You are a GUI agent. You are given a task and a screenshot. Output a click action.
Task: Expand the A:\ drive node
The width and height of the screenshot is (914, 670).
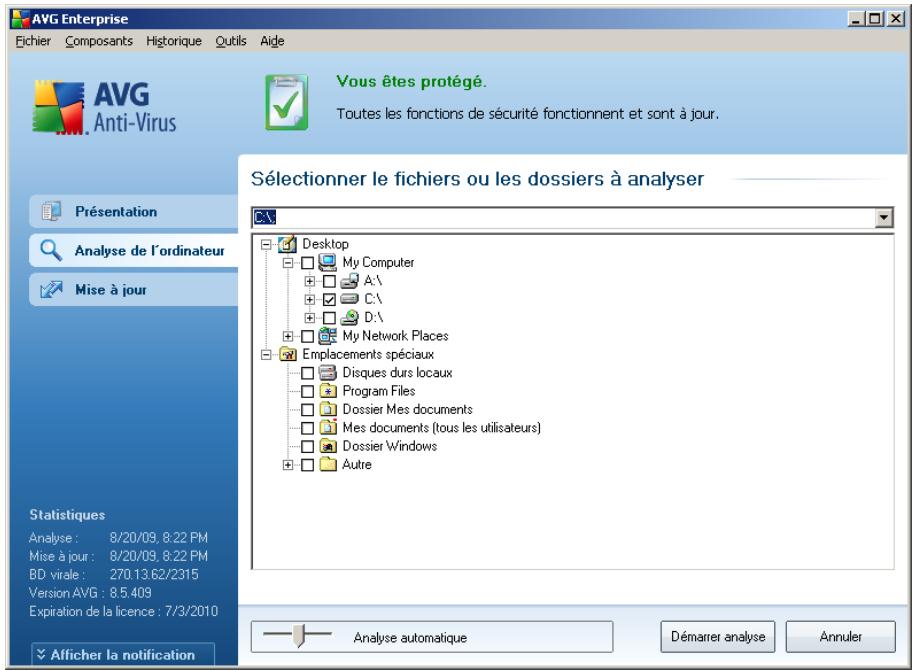click(x=310, y=281)
